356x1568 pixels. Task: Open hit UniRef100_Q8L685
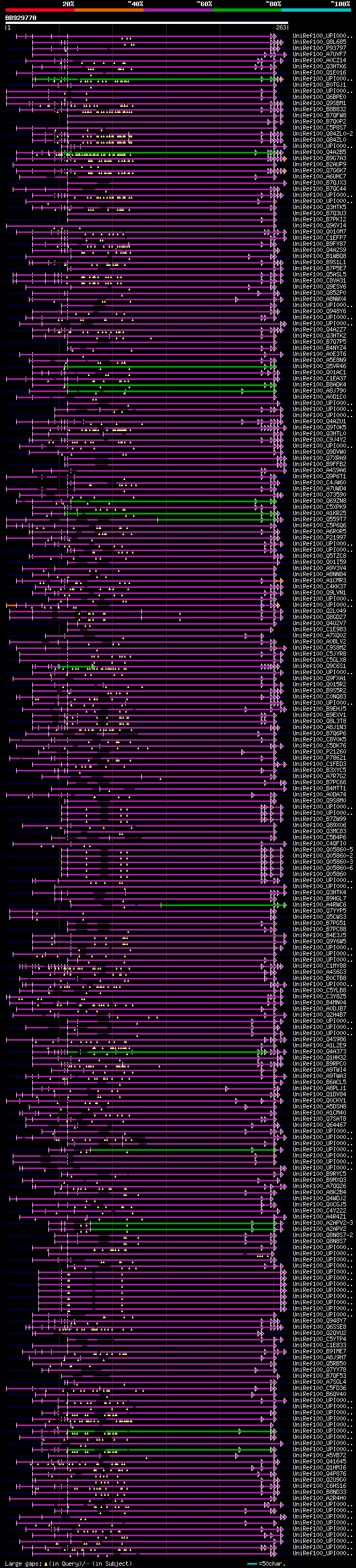point(319,42)
